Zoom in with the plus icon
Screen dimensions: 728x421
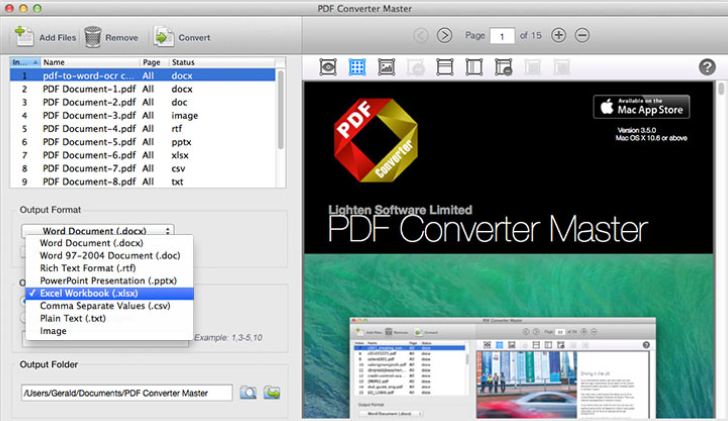point(559,36)
